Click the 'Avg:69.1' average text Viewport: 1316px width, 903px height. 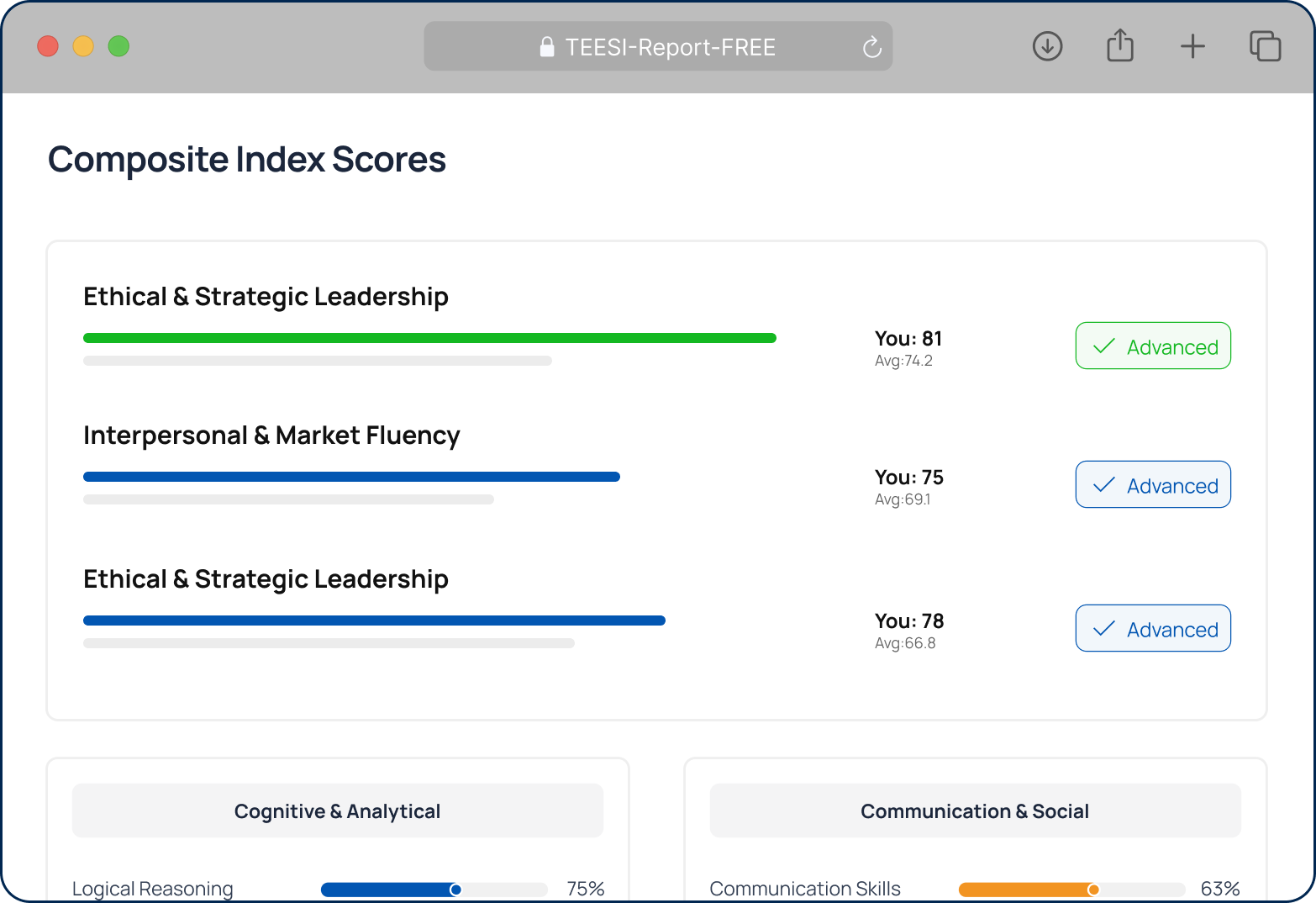pos(903,499)
